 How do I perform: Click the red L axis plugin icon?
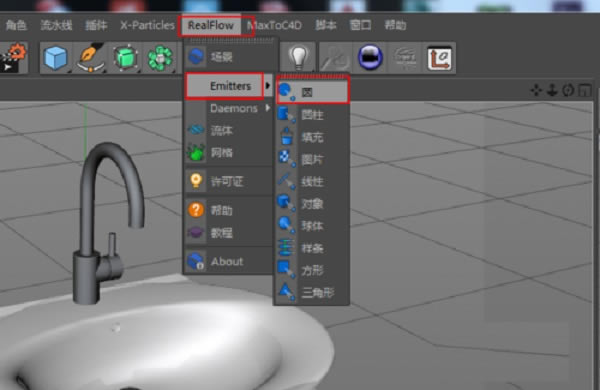pyautogui.click(x=439, y=58)
